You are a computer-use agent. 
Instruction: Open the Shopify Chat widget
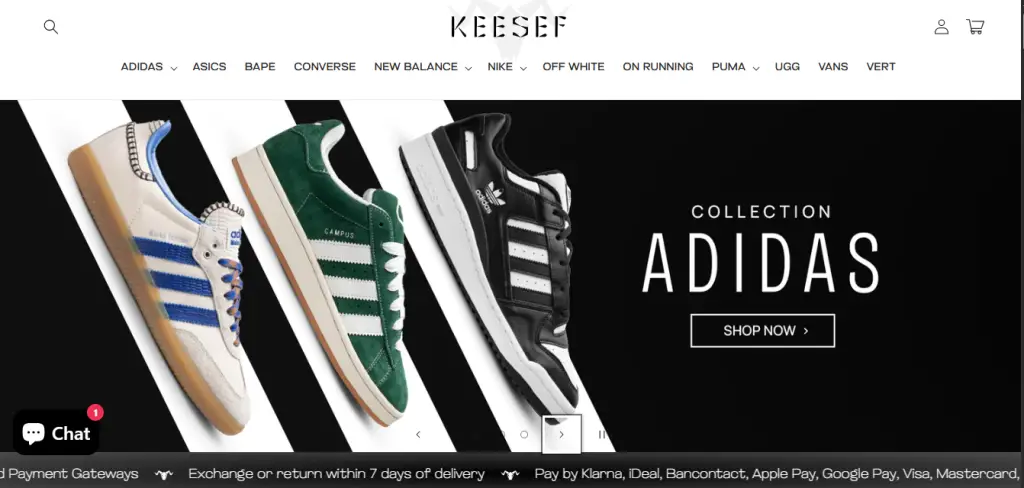click(56, 432)
